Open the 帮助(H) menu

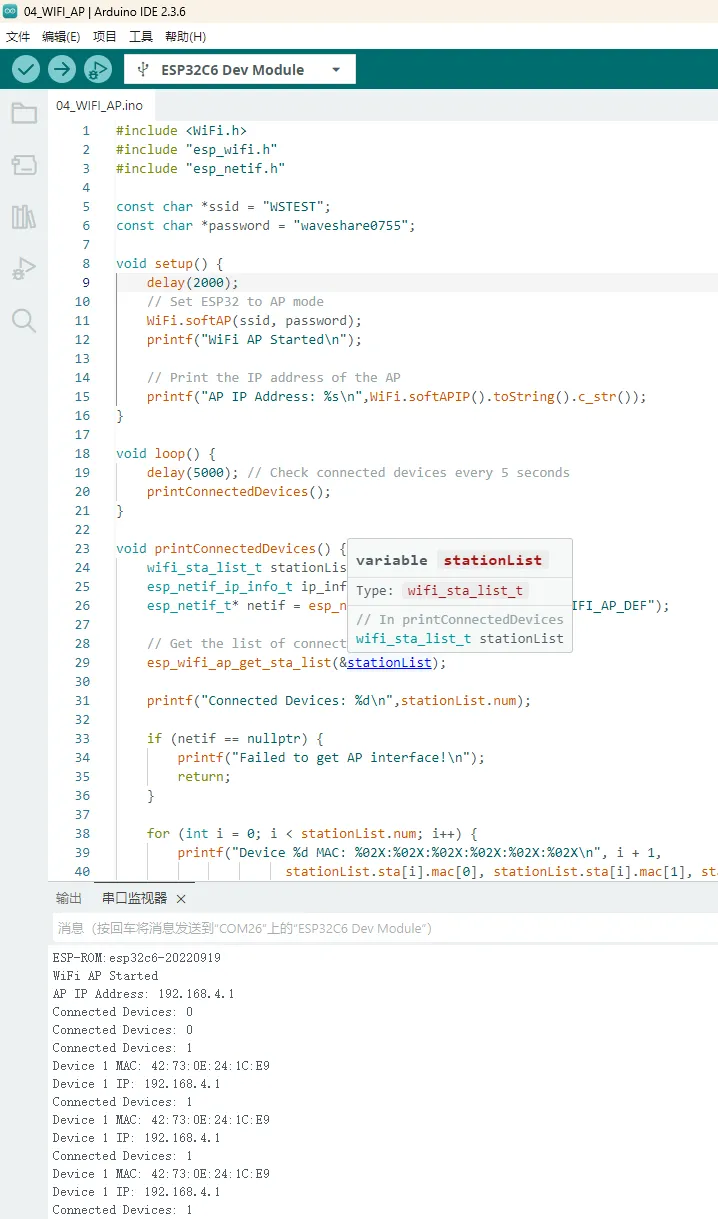point(185,37)
